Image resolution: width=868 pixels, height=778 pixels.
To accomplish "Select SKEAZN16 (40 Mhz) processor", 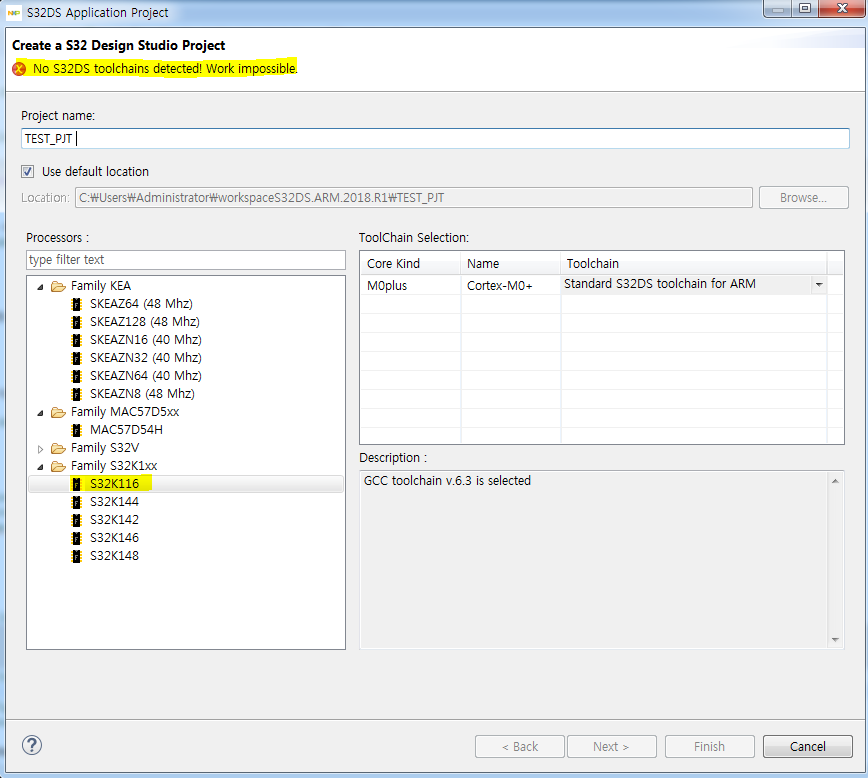I will click(x=146, y=340).
